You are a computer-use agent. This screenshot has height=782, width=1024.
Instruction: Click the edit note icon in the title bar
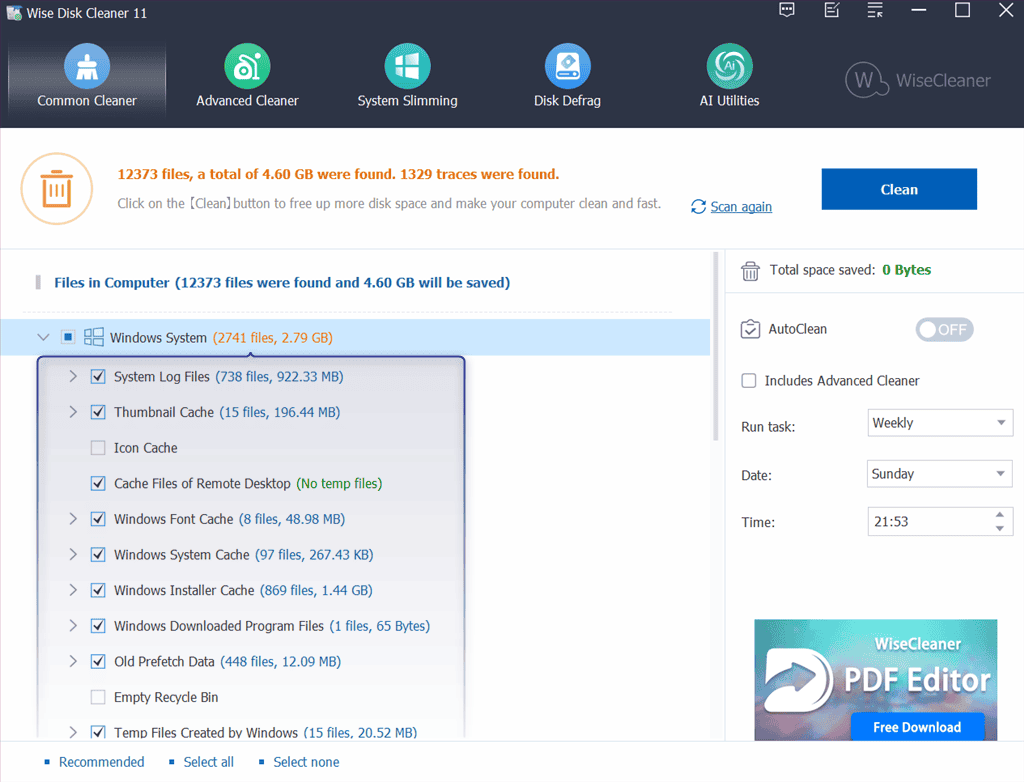(x=831, y=11)
